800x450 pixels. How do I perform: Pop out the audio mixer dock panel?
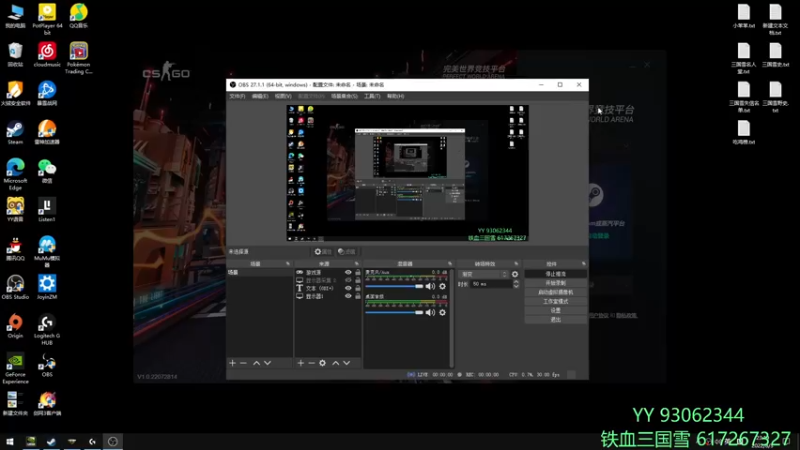[450, 264]
